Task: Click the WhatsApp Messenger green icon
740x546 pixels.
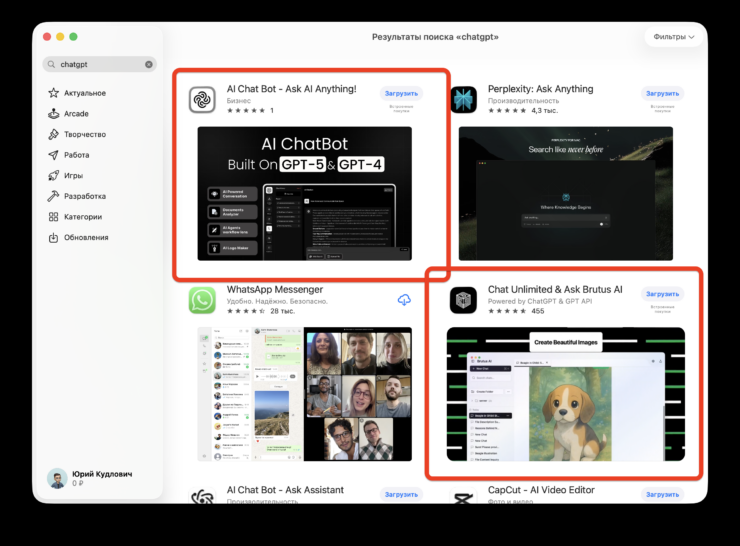Action: coord(202,300)
